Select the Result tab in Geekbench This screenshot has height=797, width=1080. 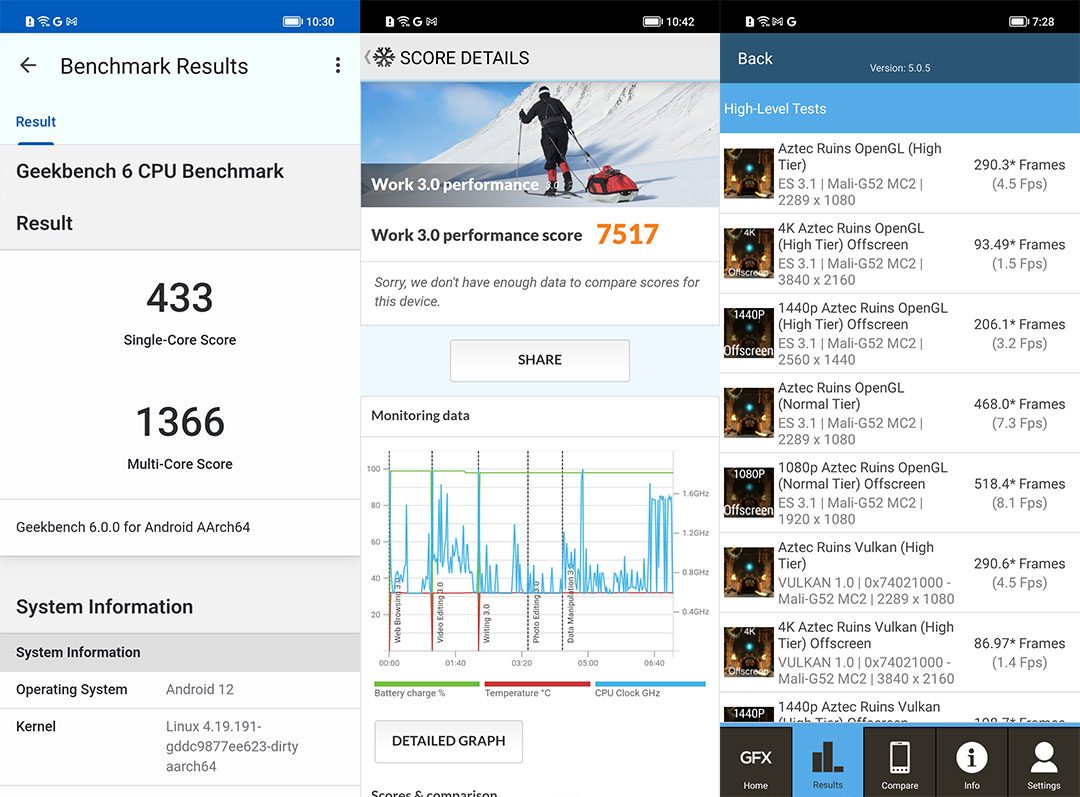tap(36, 122)
